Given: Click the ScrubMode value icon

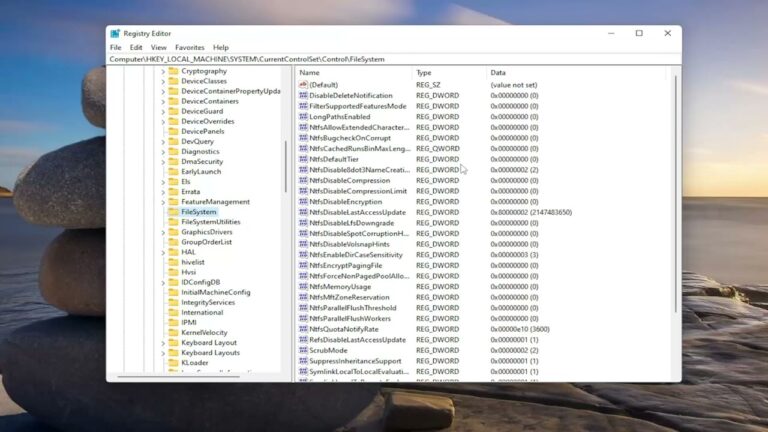Looking at the screenshot, I should (x=303, y=350).
